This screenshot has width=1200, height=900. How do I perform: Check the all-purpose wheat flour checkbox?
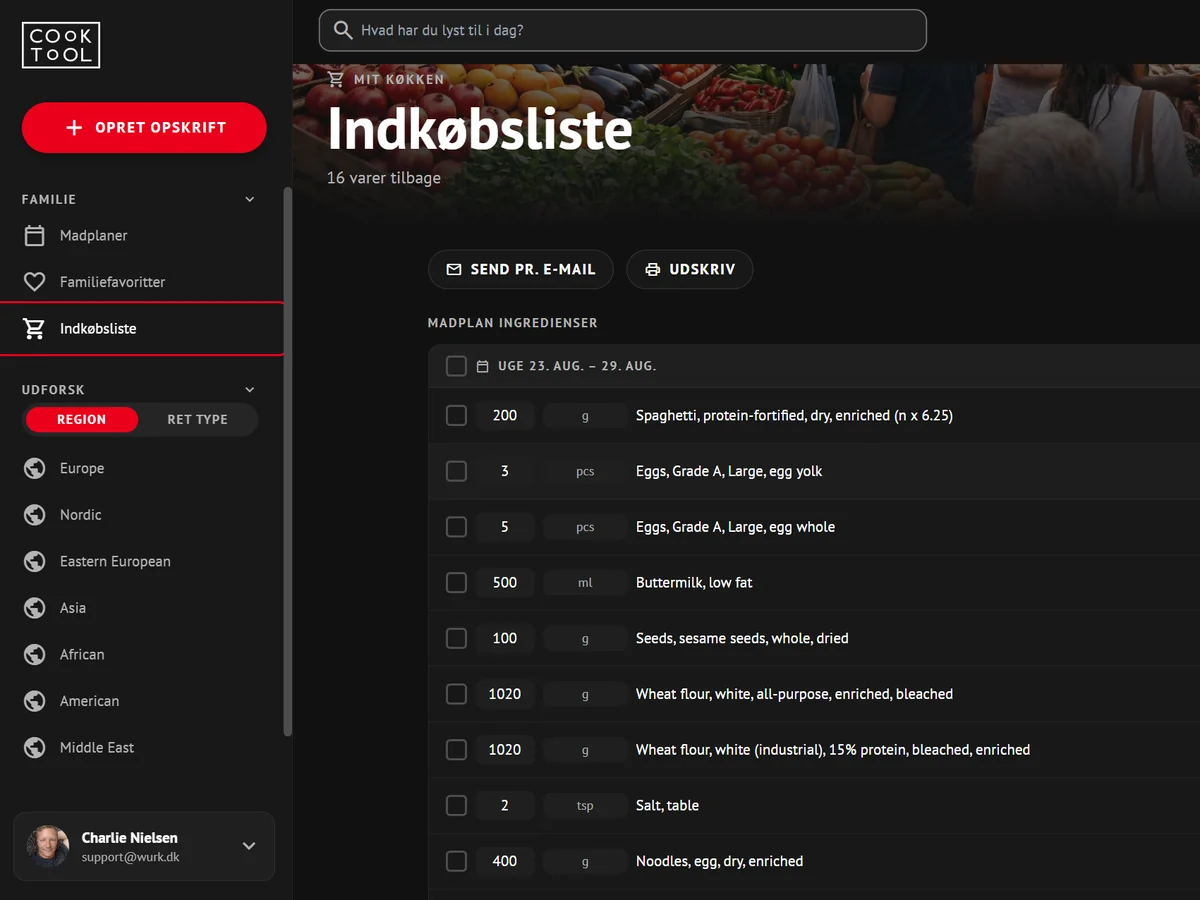456,694
